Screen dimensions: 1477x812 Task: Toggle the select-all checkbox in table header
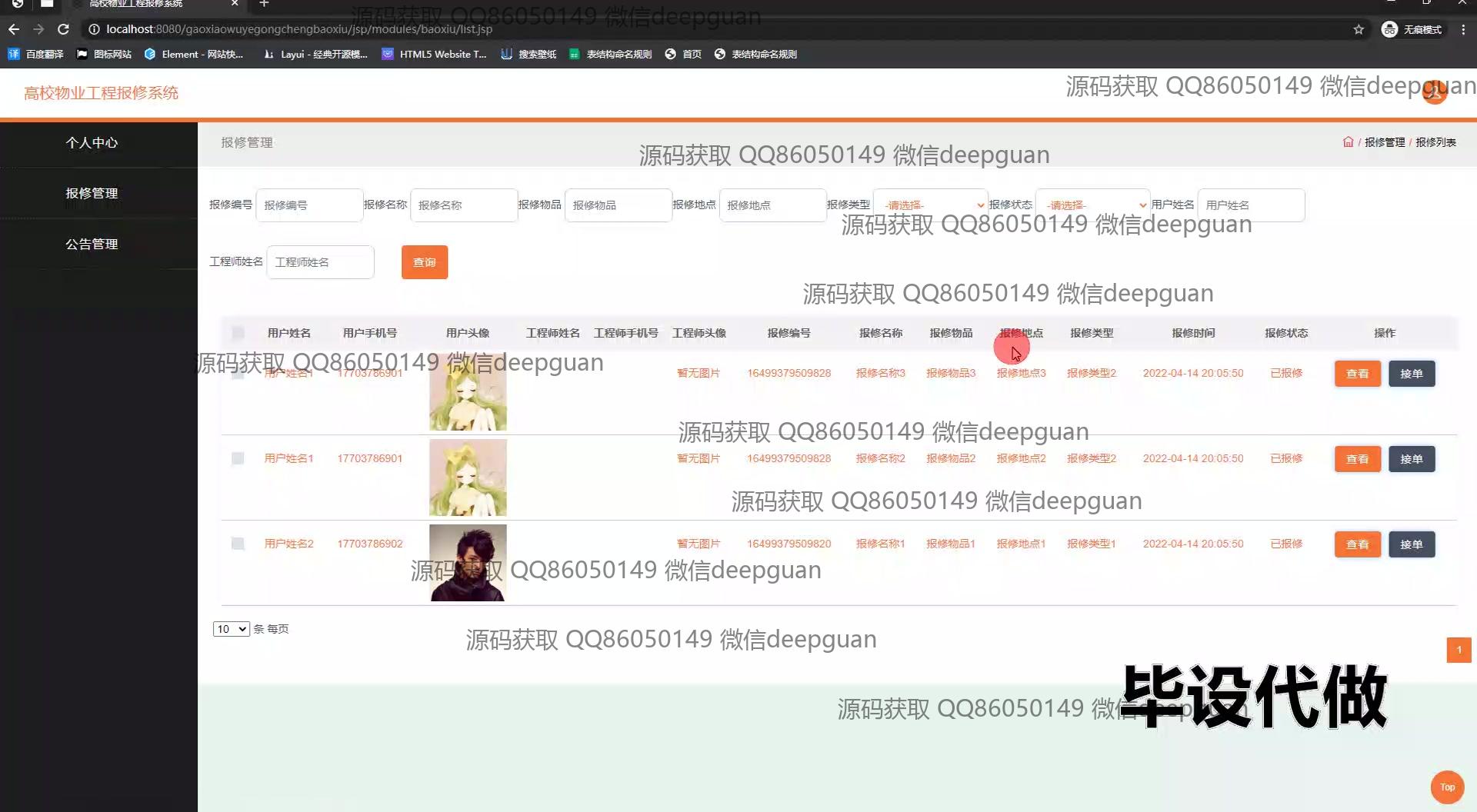tap(238, 333)
